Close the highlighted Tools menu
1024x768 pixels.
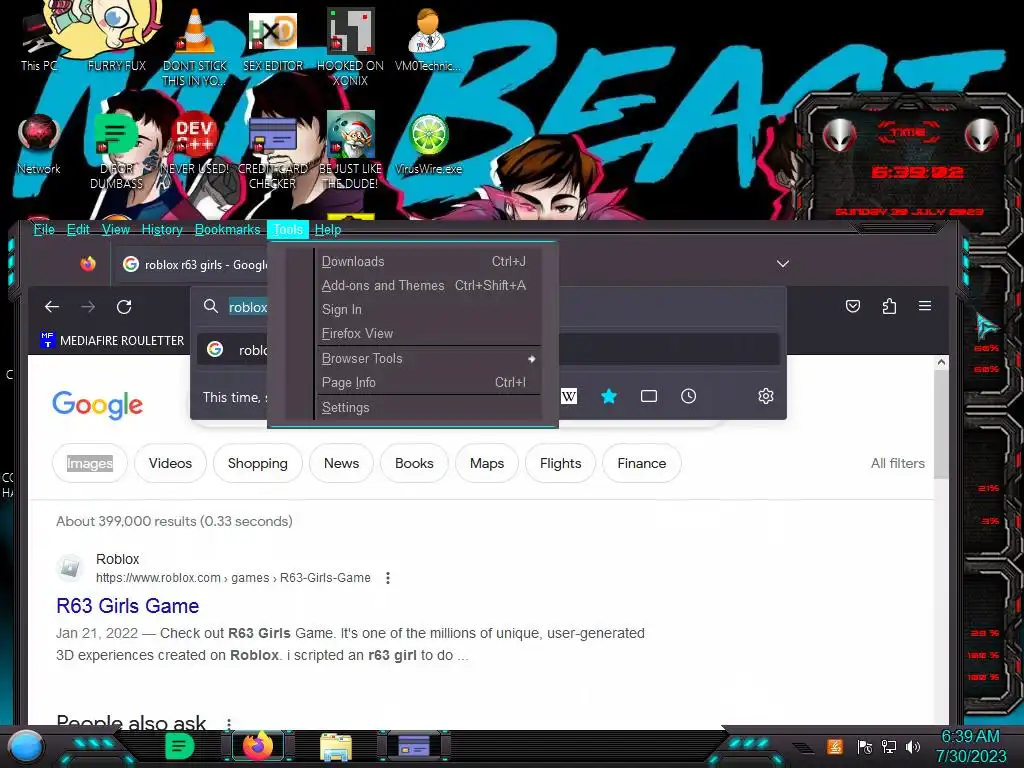(x=287, y=229)
